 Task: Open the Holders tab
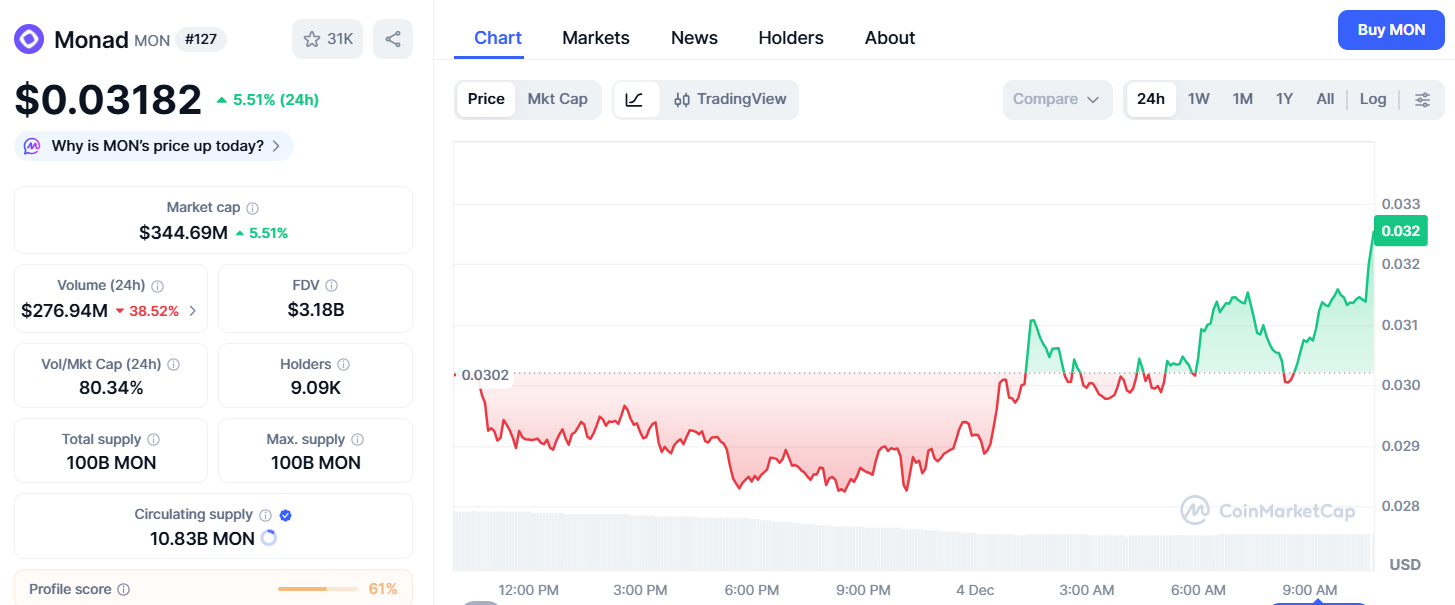(790, 38)
